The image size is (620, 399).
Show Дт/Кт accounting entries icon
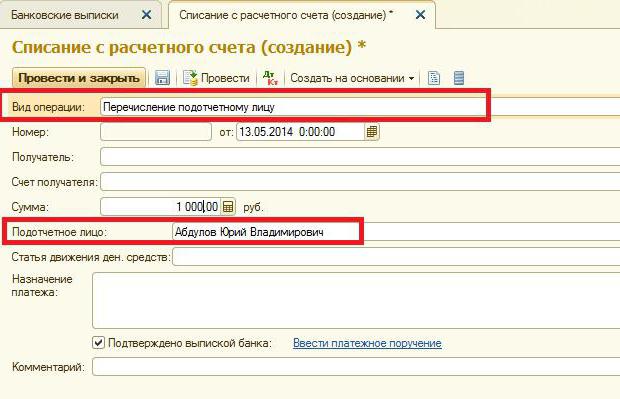[x=270, y=78]
